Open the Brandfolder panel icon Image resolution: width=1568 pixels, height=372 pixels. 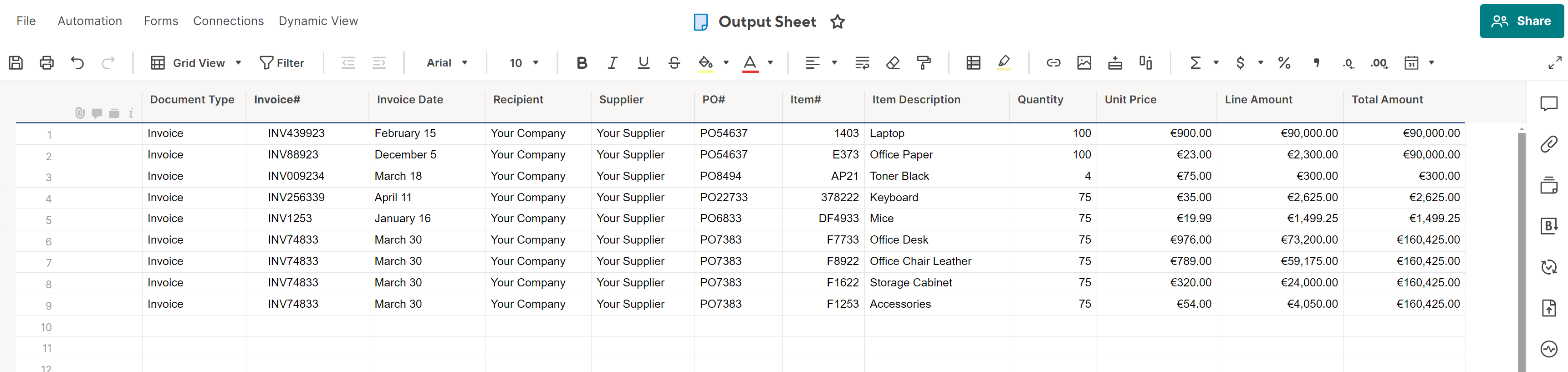(1548, 226)
